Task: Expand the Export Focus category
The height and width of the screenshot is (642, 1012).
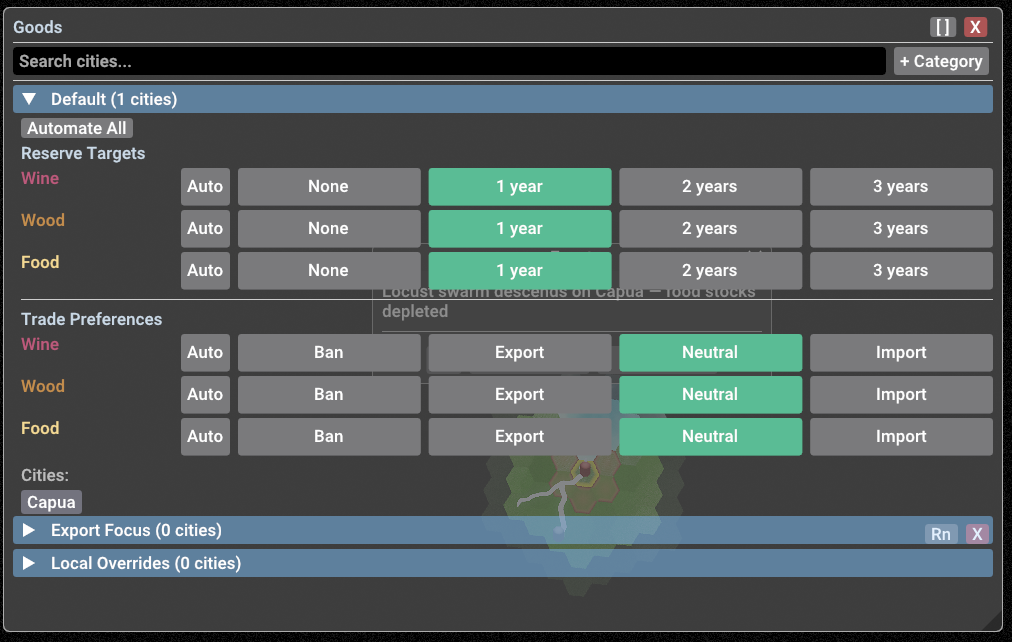Action: [x=29, y=530]
